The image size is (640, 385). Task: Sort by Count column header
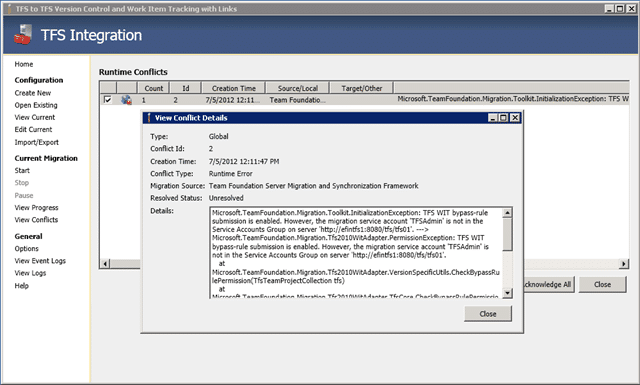(153, 88)
